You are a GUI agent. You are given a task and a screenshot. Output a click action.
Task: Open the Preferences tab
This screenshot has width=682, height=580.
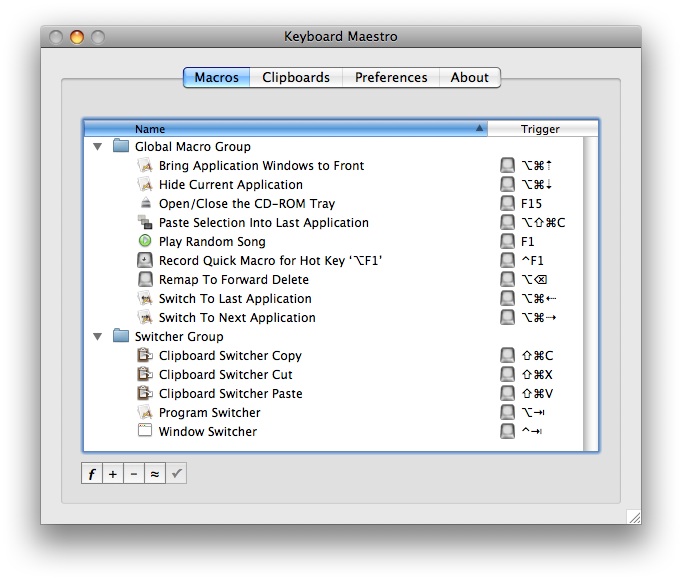[x=391, y=77]
